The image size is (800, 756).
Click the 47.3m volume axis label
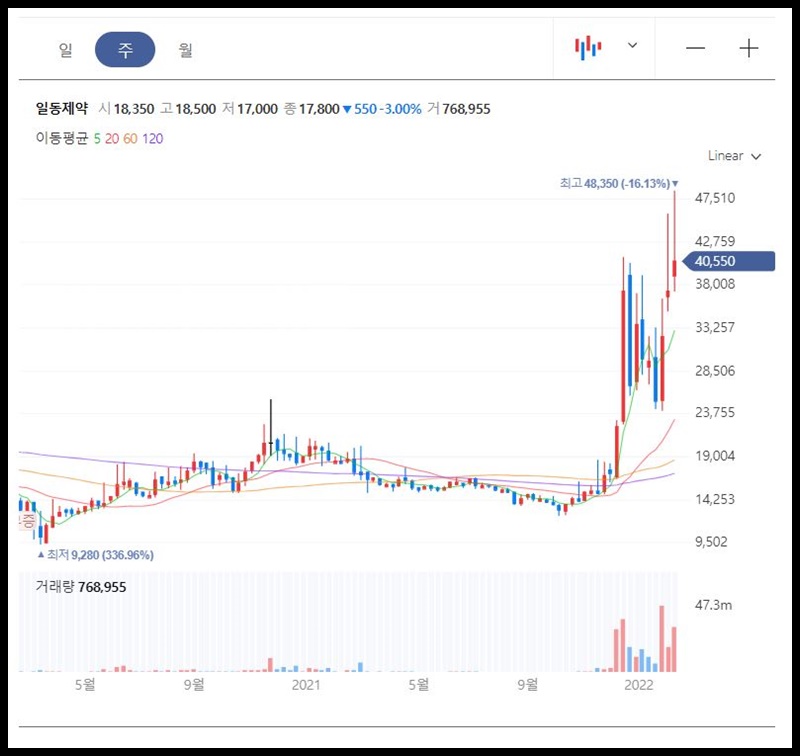713,605
